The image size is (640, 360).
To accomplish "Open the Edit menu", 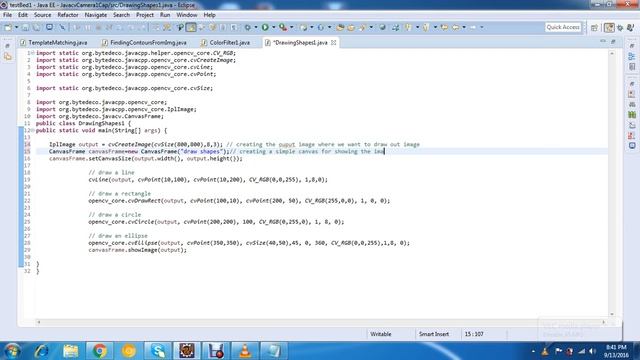I will tap(23, 15).
